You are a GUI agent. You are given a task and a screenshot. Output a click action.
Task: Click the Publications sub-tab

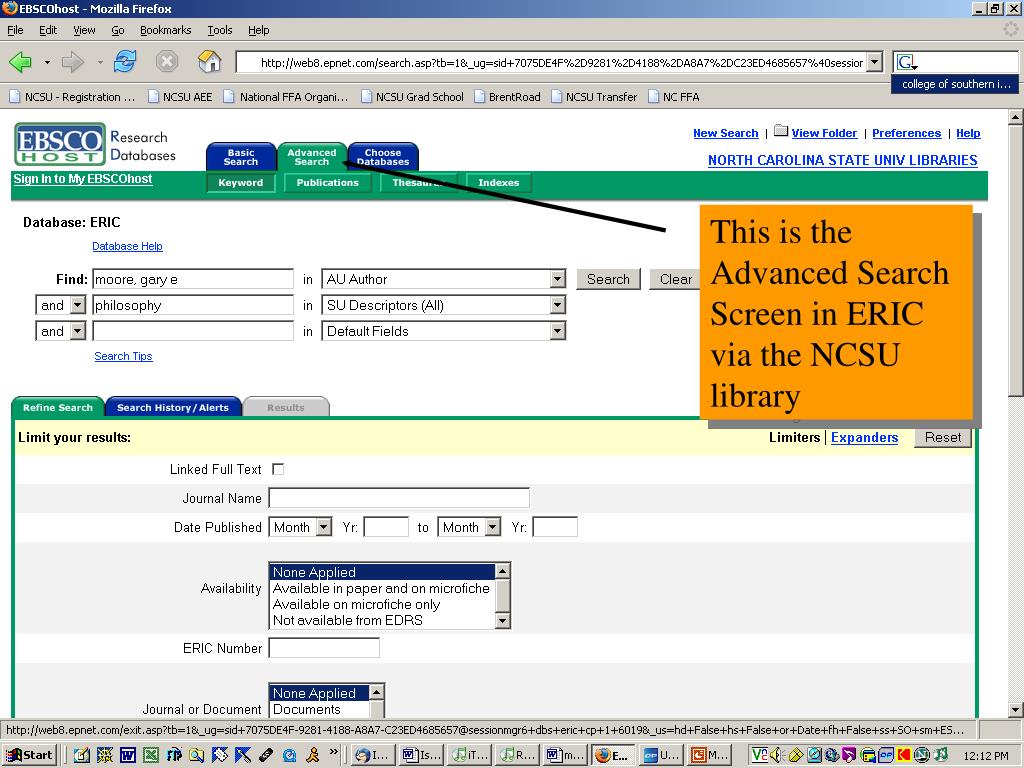(x=327, y=183)
